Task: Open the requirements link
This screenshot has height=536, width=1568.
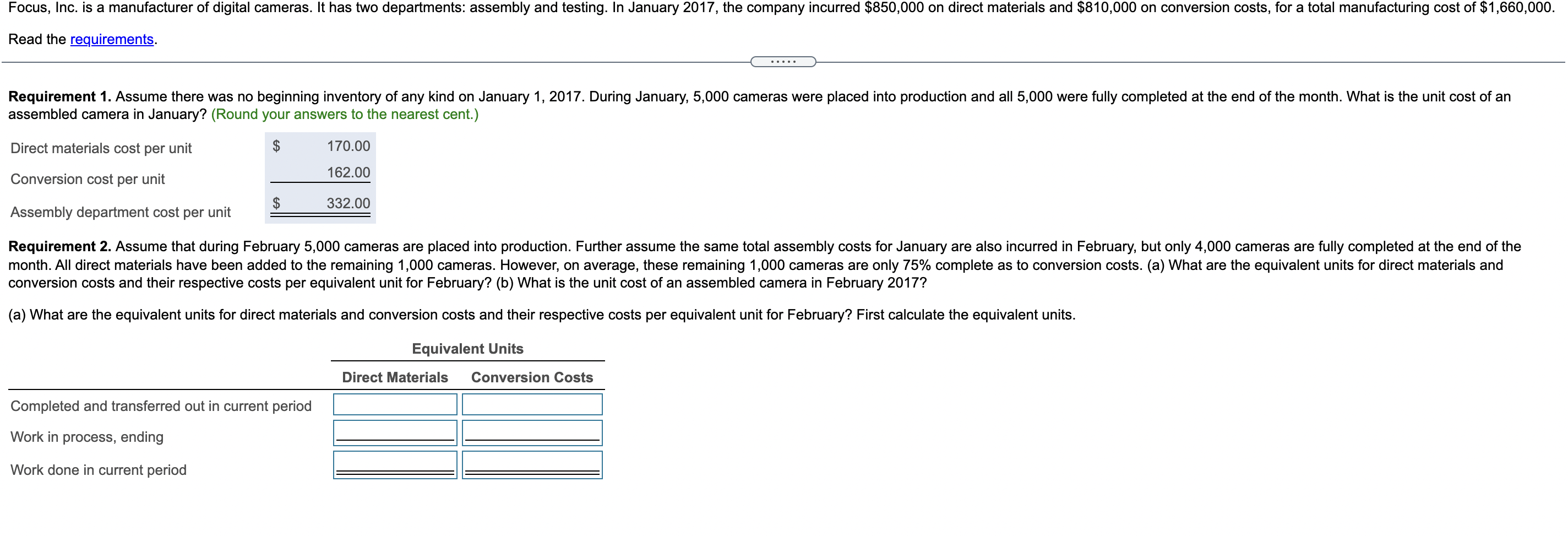Action: click(112, 40)
